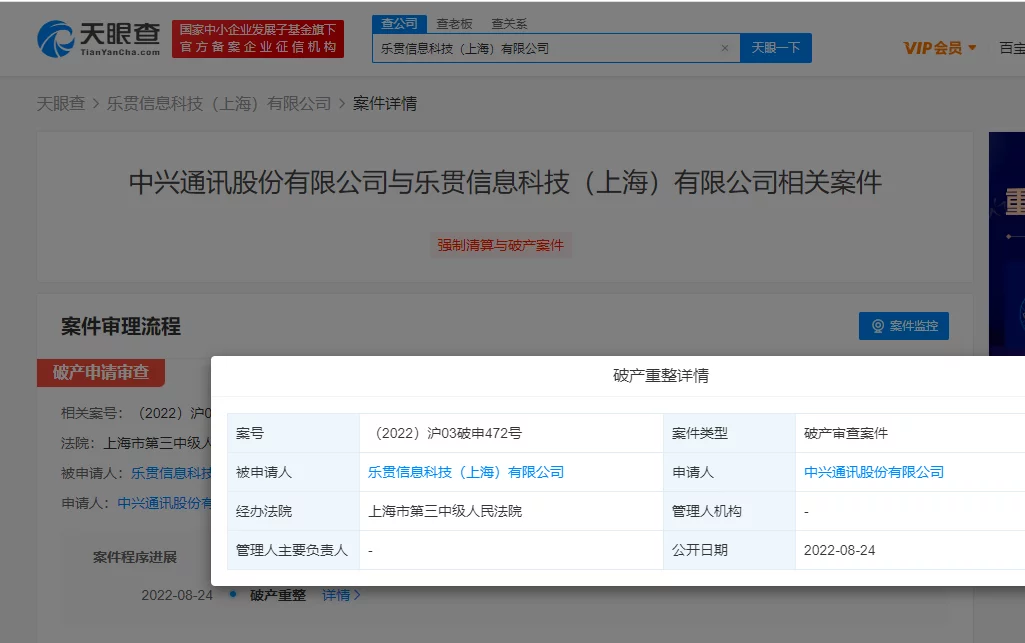Click the TianYanCha logo
This screenshot has width=1025, height=643.
(x=99, y=39)
